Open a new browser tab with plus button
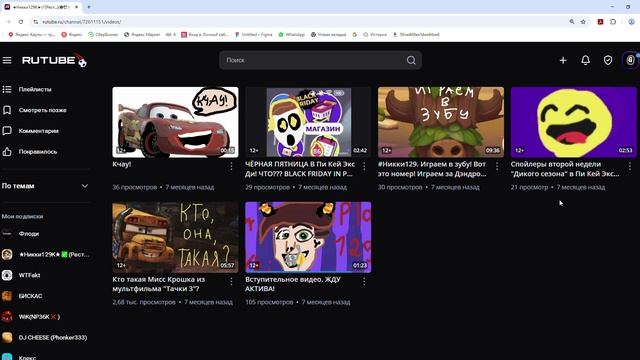This screenshot has height=360, width=640. coord(89,7)
